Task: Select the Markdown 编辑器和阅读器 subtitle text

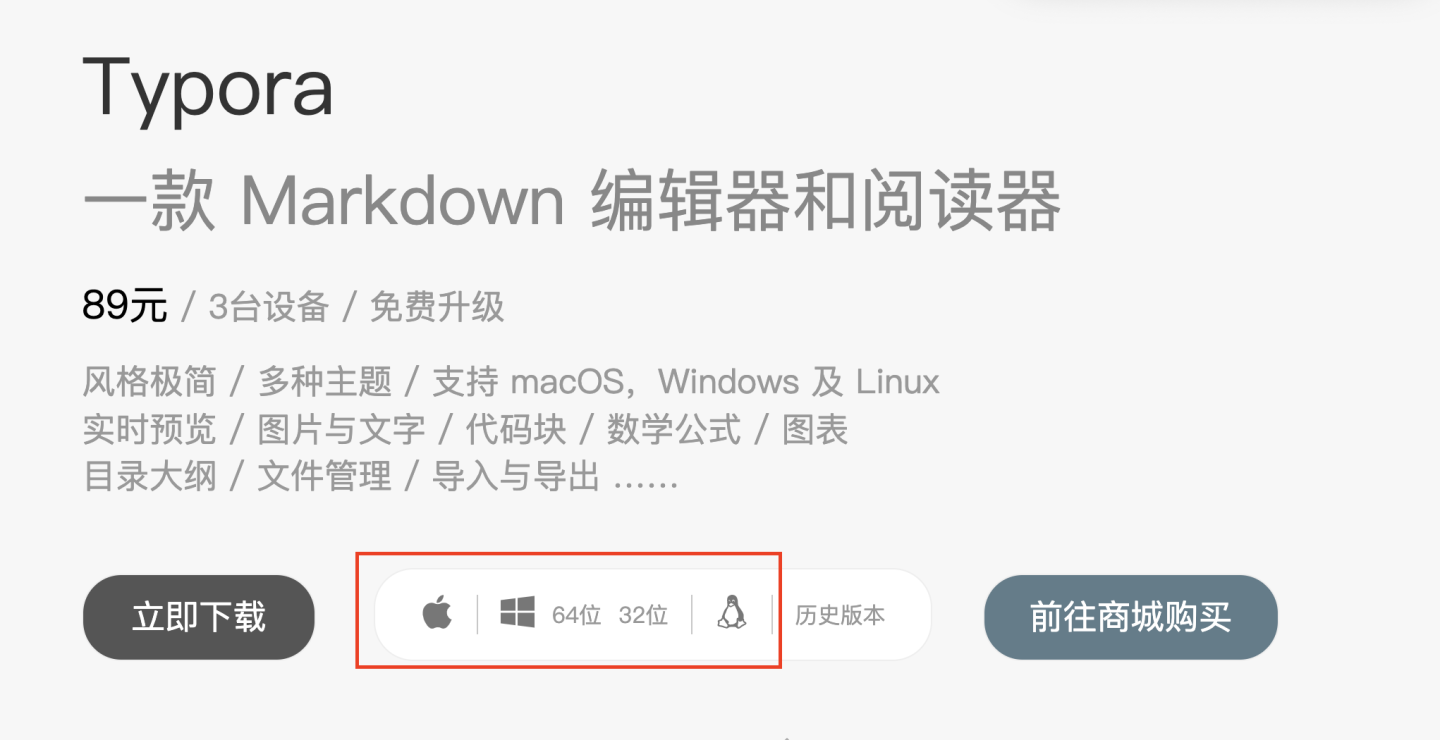Action: click(651, 201)
